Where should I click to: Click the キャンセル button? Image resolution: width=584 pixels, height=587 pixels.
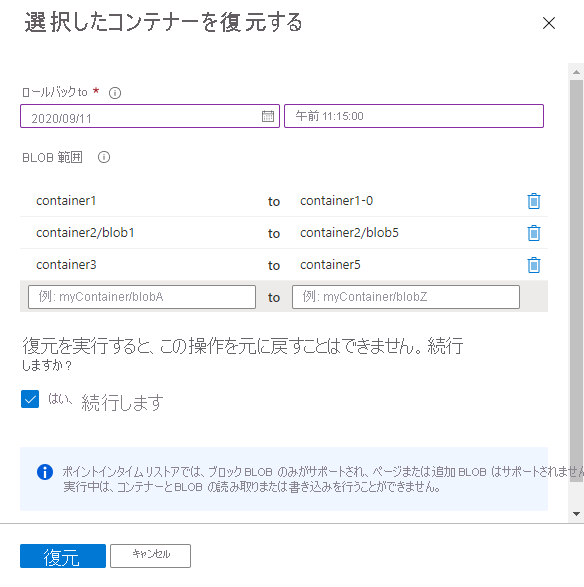click(x=150, y=556)
